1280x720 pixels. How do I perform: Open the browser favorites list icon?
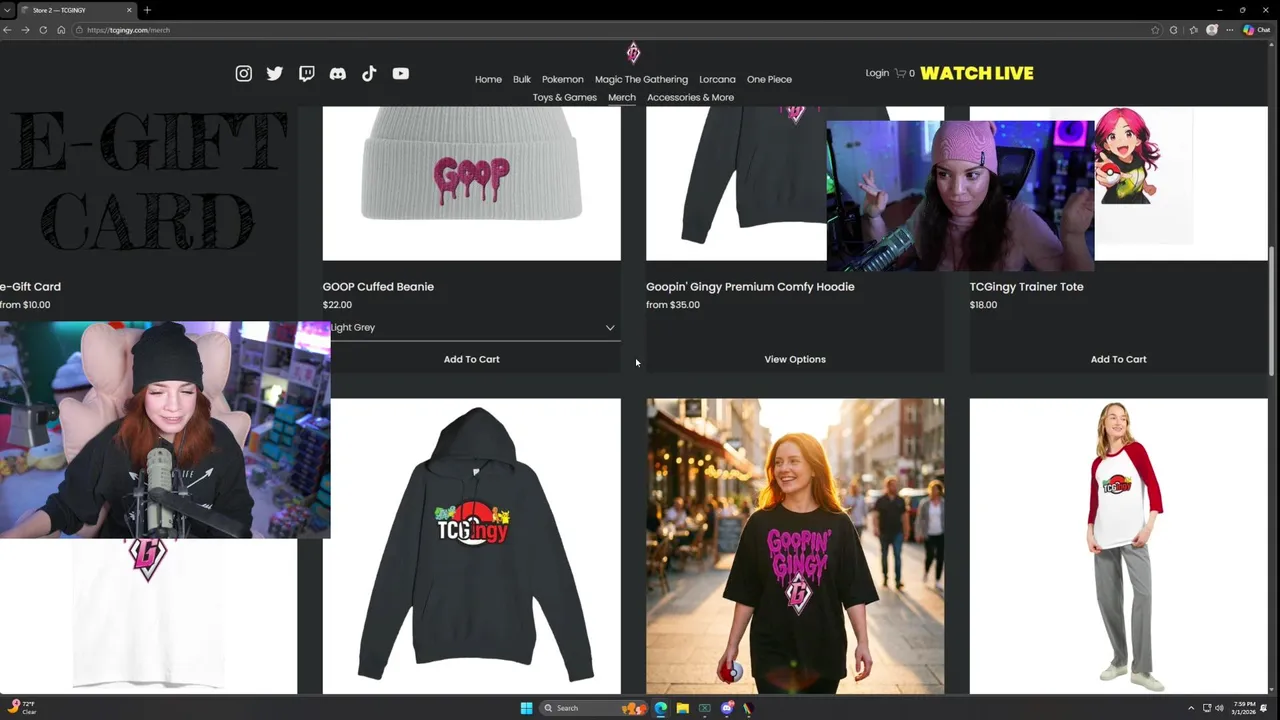[1193, 30]
